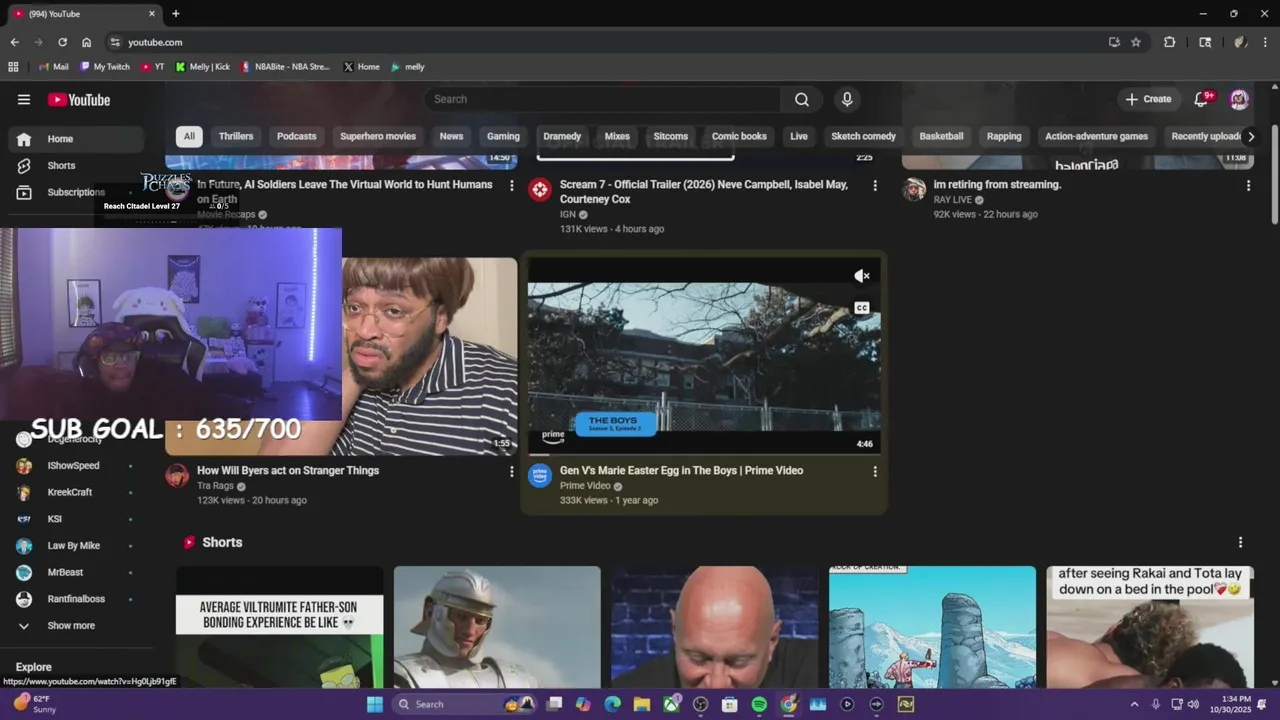Reload the page in Chrome

[62, 42]
